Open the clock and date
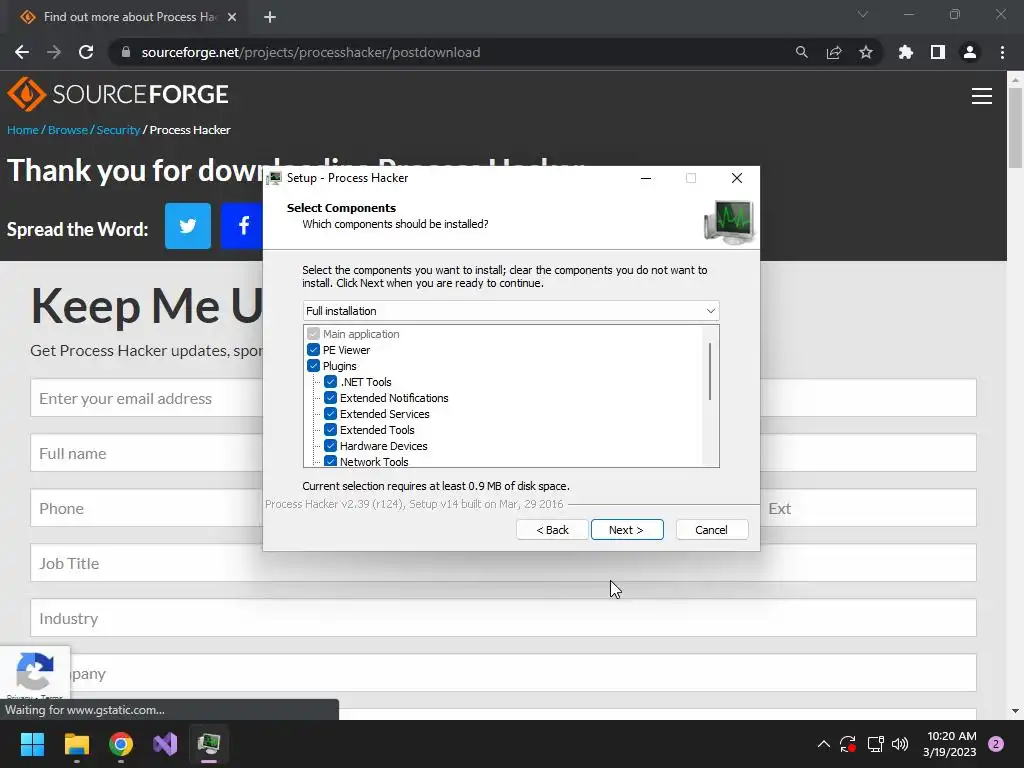This screenshot has height=768, width=1024. coord(950,744)
